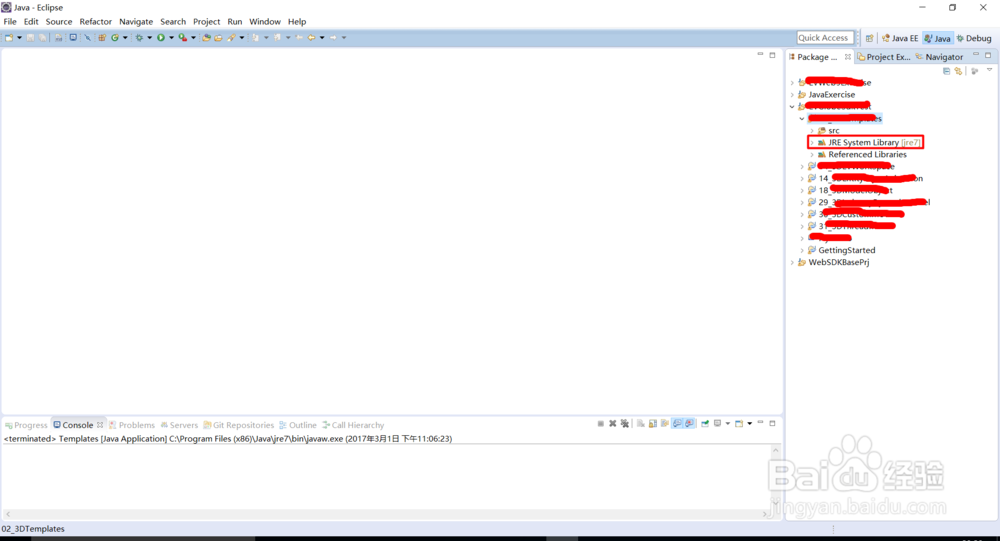Open the New Java Class dropdown arrow

[125, 38]
